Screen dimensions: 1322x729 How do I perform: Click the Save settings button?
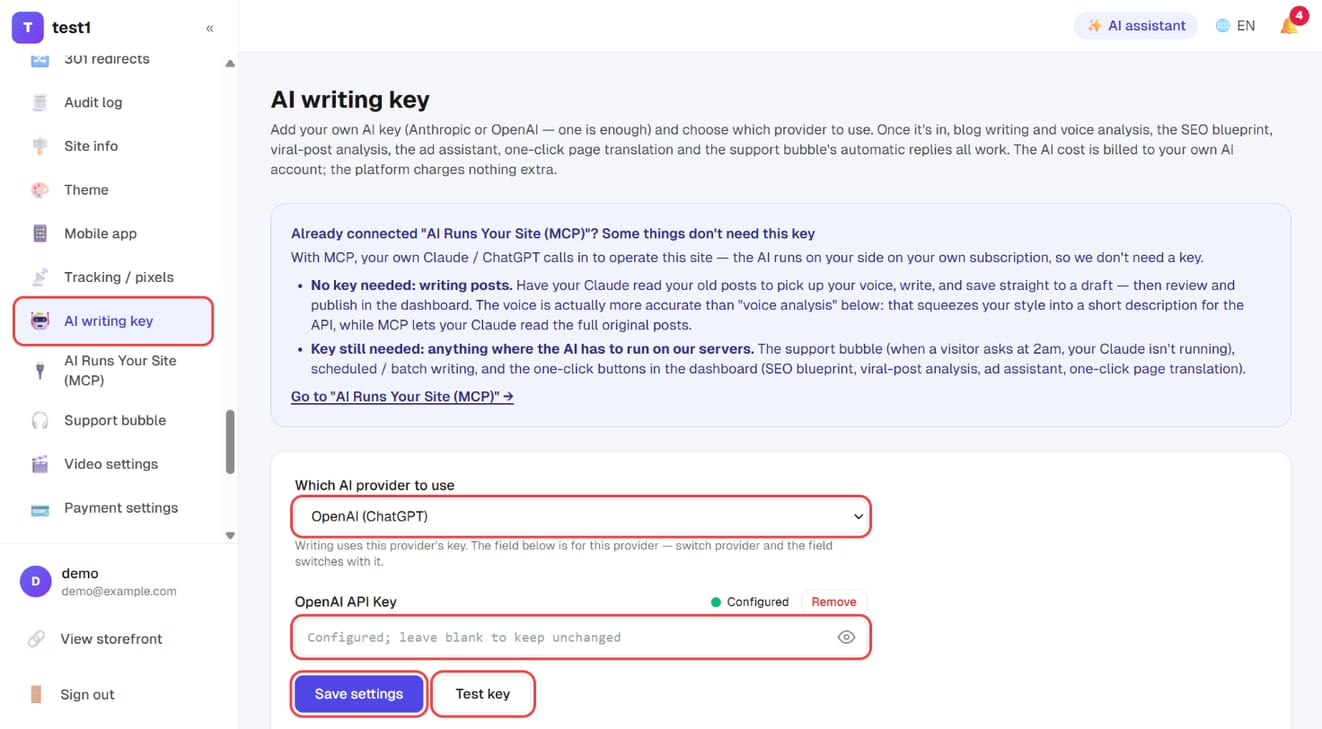[x=359, y=694]
